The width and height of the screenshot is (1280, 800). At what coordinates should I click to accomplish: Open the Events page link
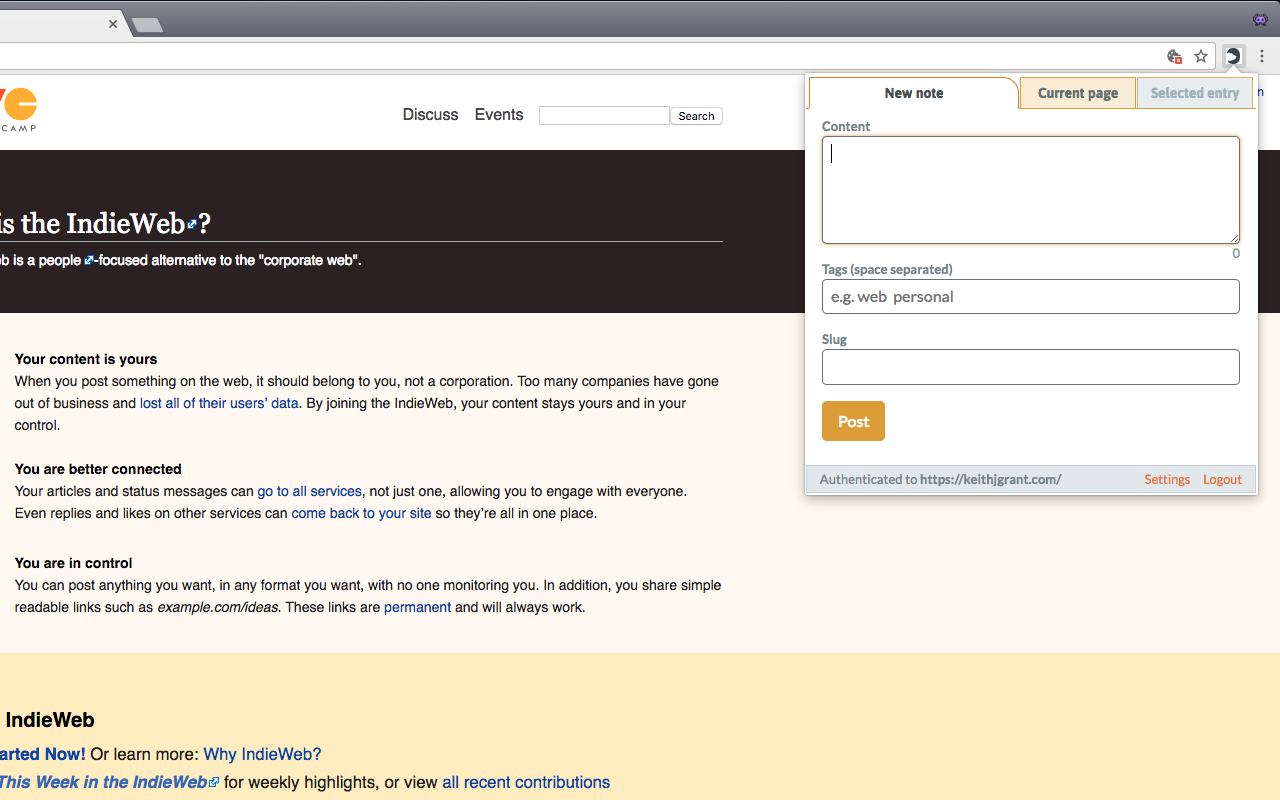click(499, 115)
